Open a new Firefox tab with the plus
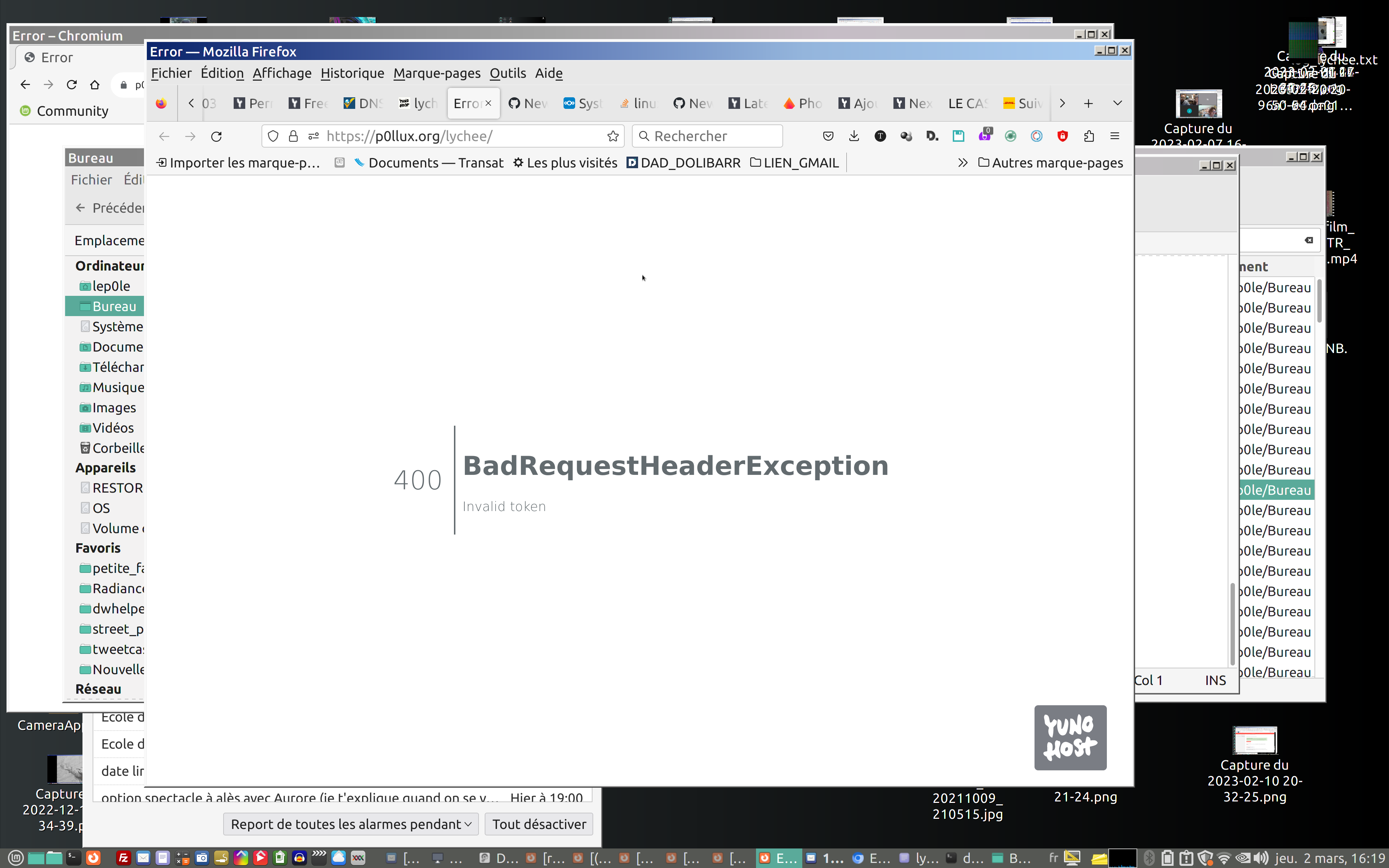This screenshot has height=868, width=1389. click(x=1088, y=103)
